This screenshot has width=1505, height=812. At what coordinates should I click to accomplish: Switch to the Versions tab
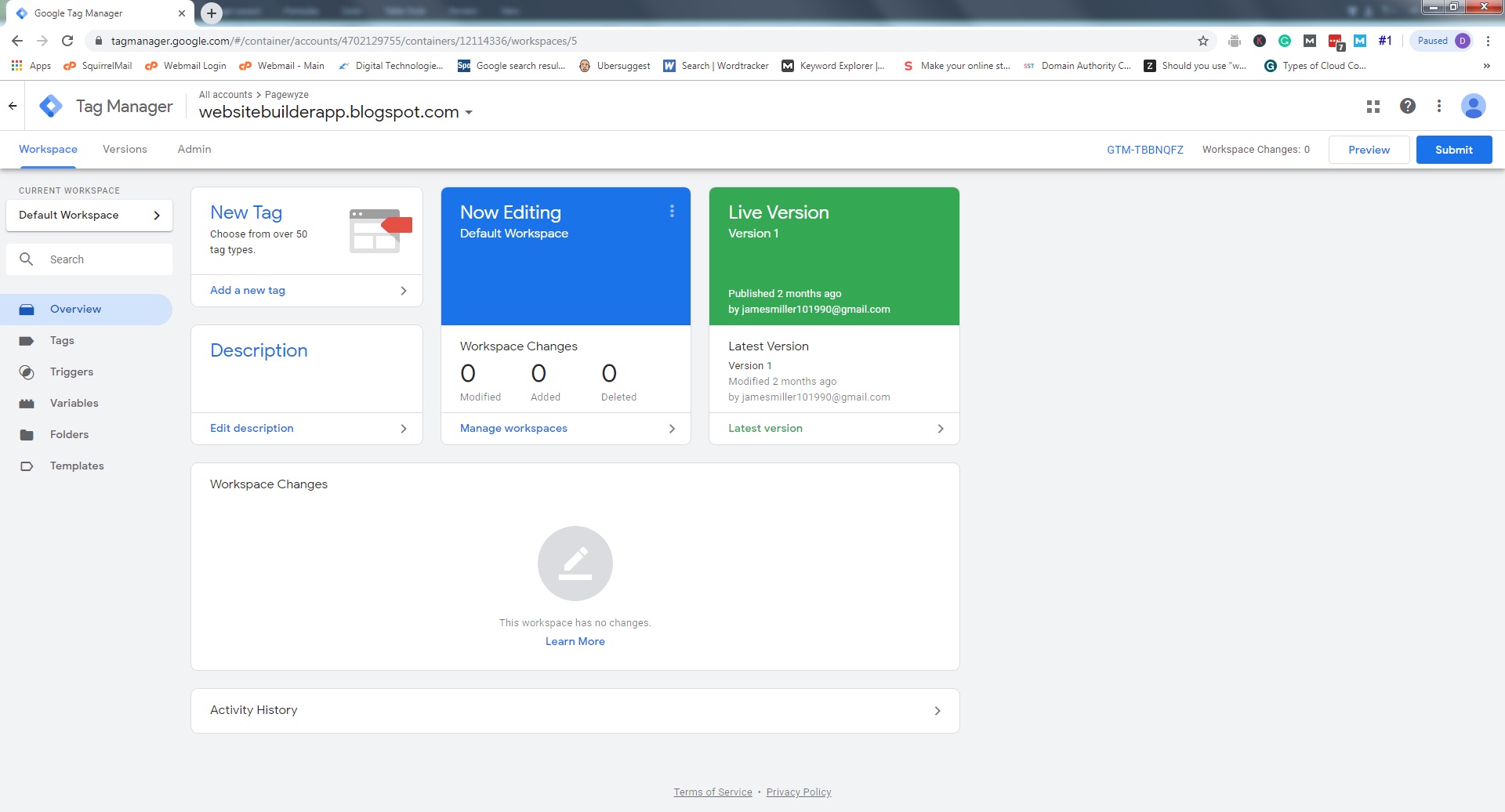tap(125, 150)
